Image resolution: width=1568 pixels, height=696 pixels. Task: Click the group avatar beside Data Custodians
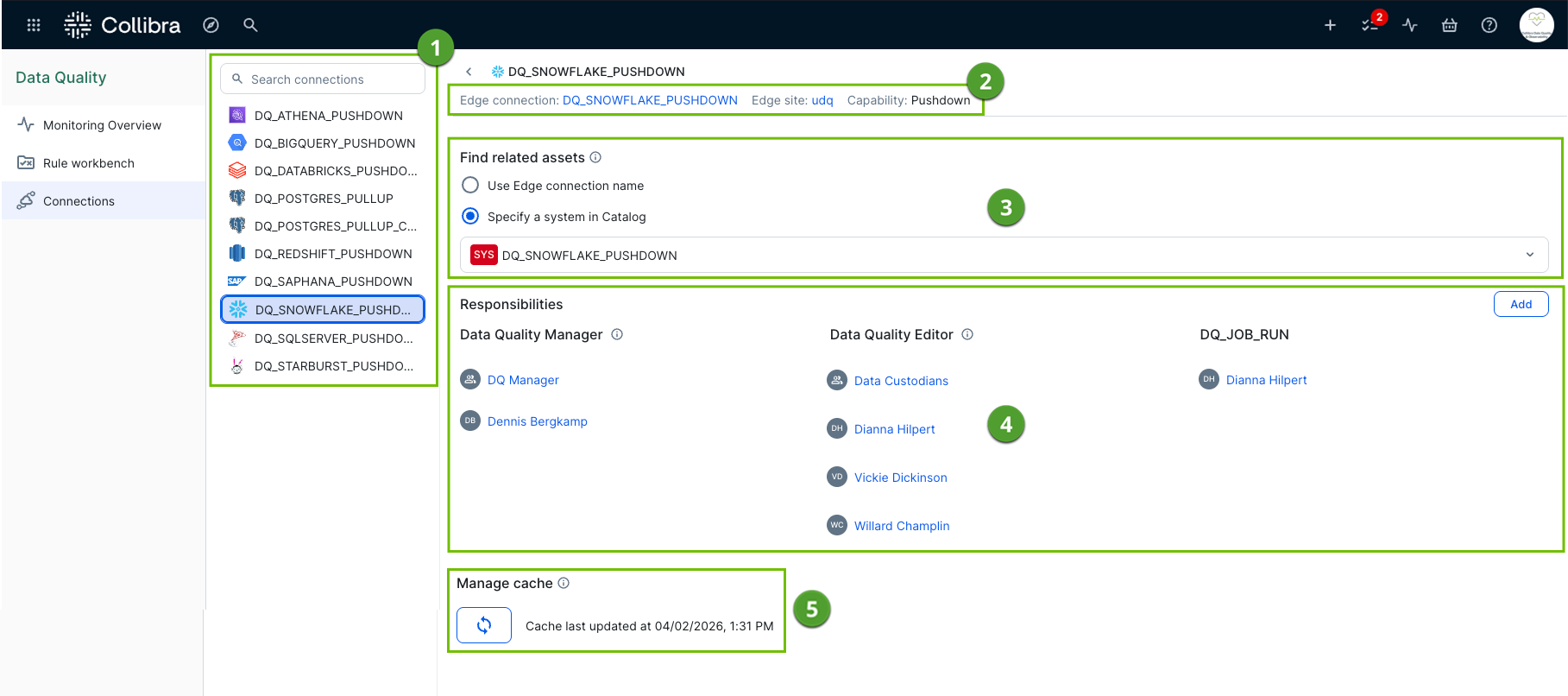tap(837, 380)
